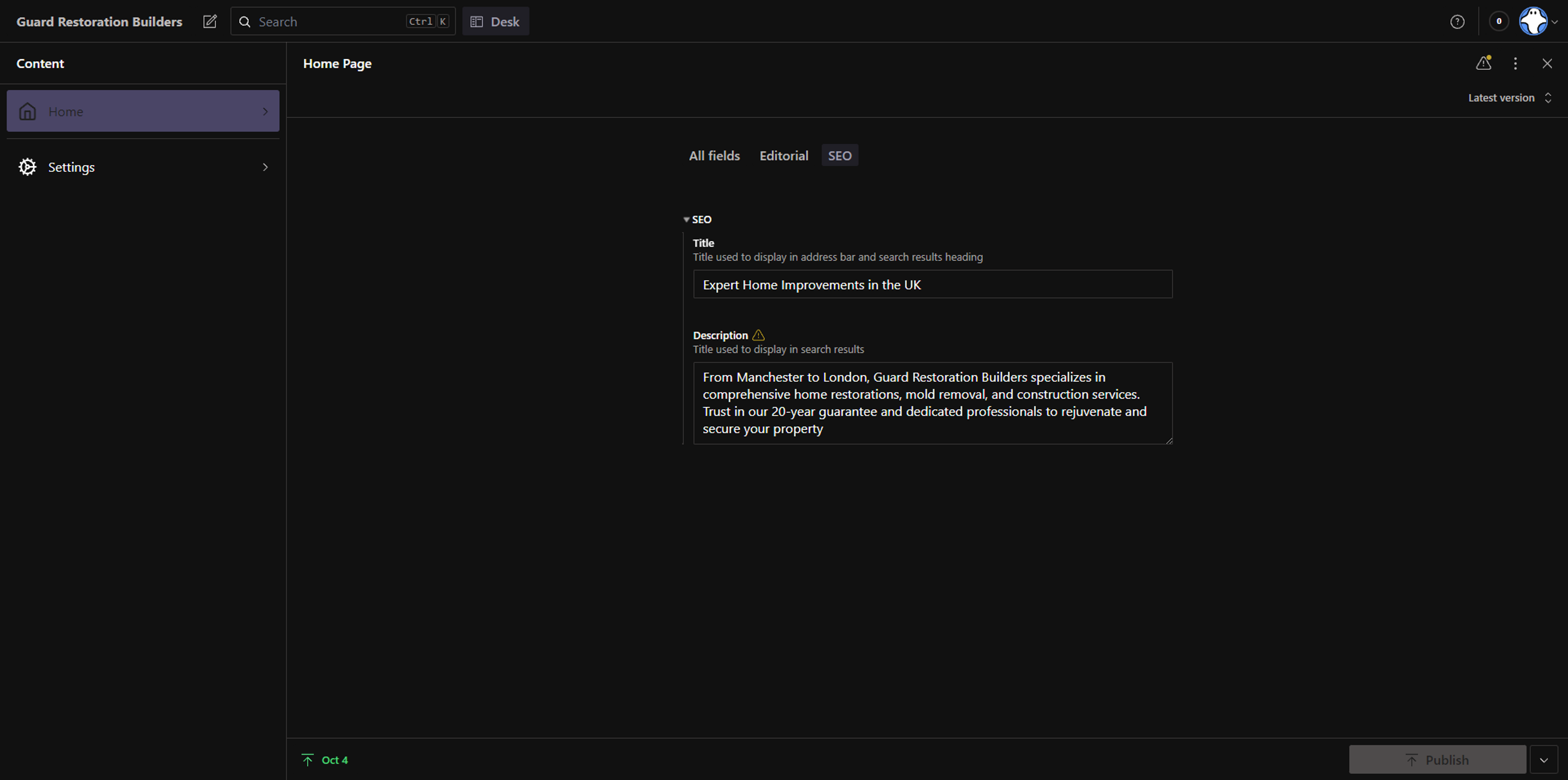Select the Home item in Content list

point(143,111)
